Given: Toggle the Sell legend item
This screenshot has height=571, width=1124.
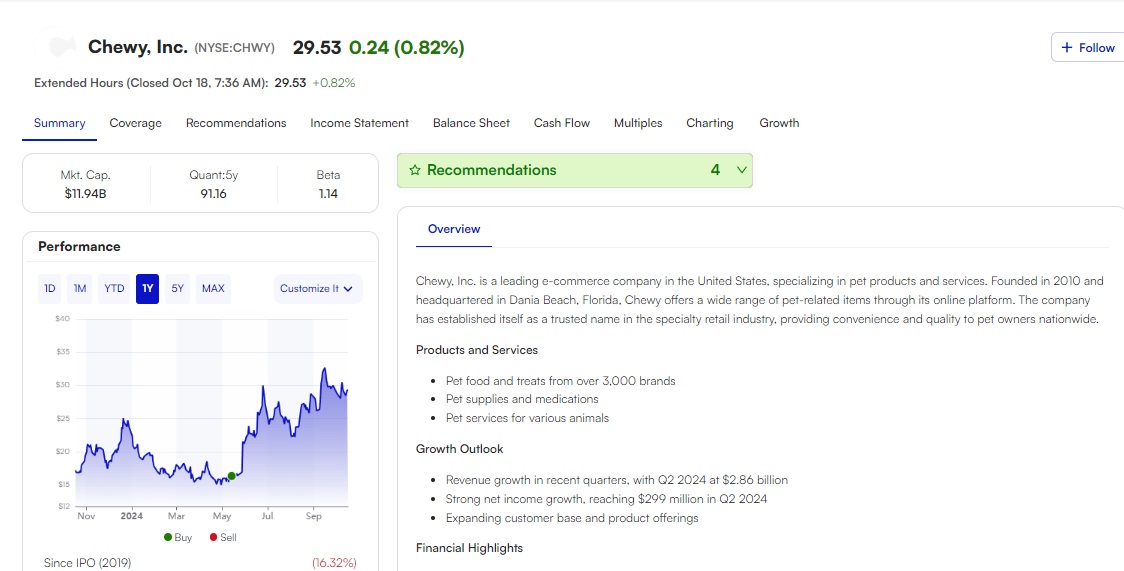Looking at the screenshot, I should (x=223, y=537).
